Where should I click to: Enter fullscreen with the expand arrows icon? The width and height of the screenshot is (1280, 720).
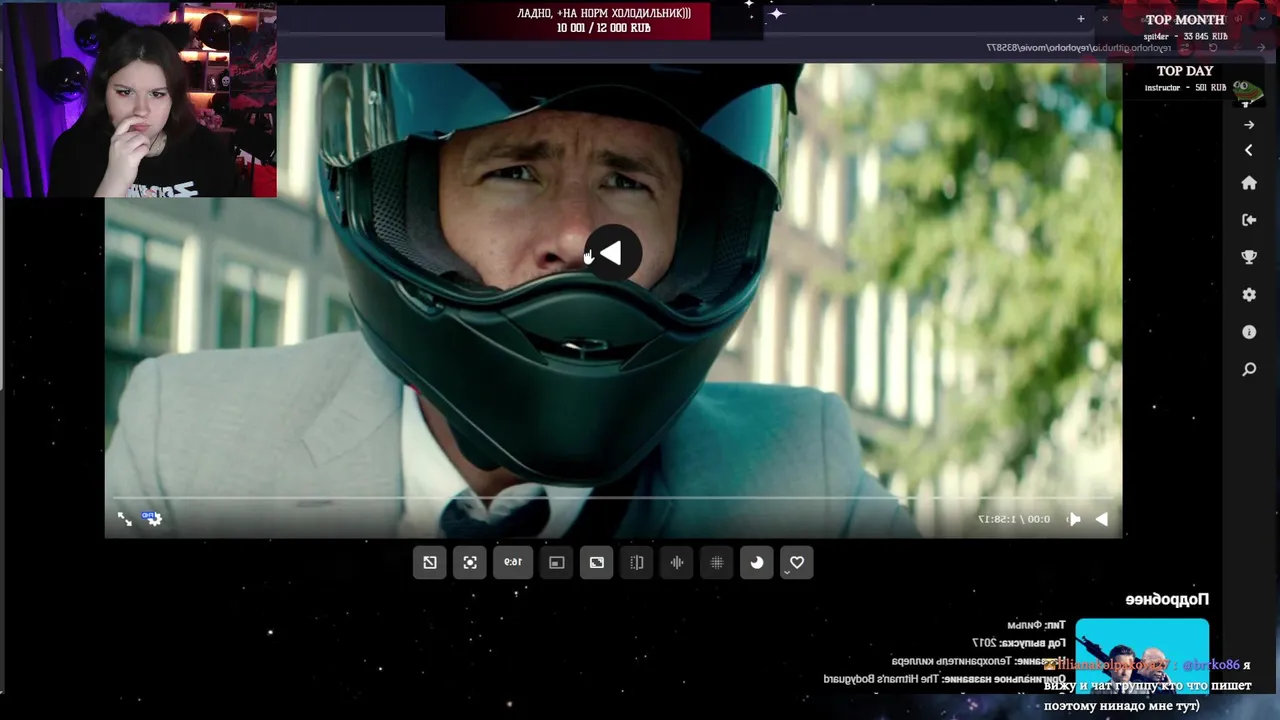[125, 519]
